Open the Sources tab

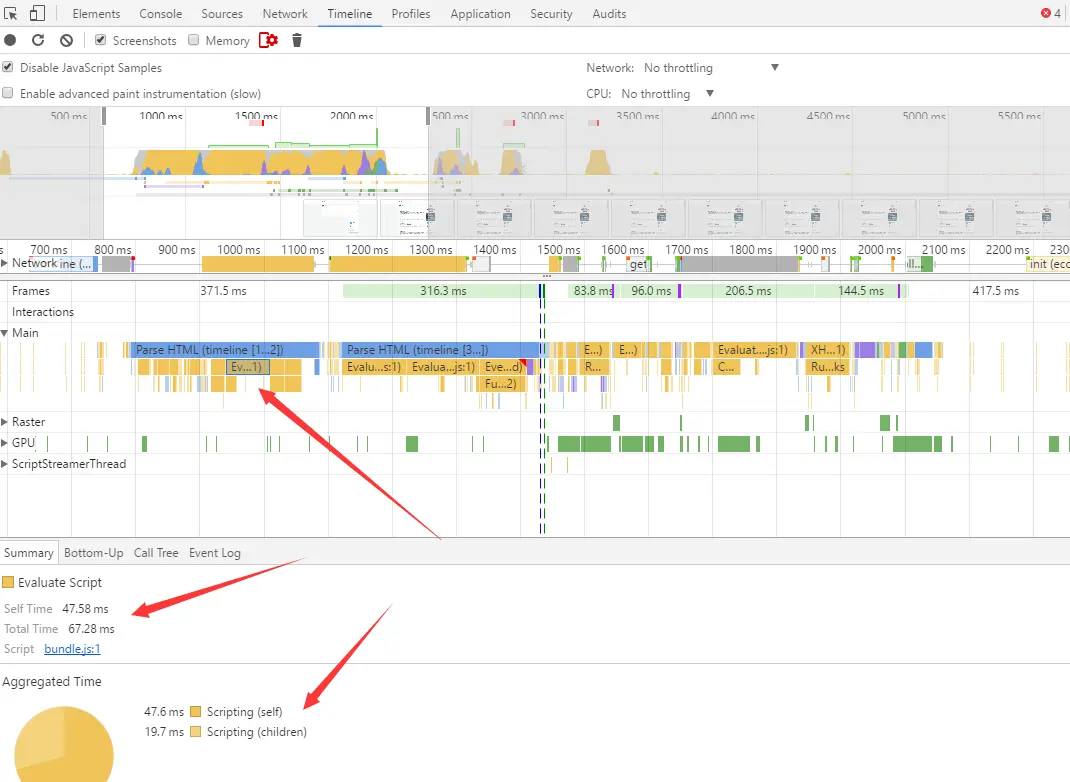[222, 14]
